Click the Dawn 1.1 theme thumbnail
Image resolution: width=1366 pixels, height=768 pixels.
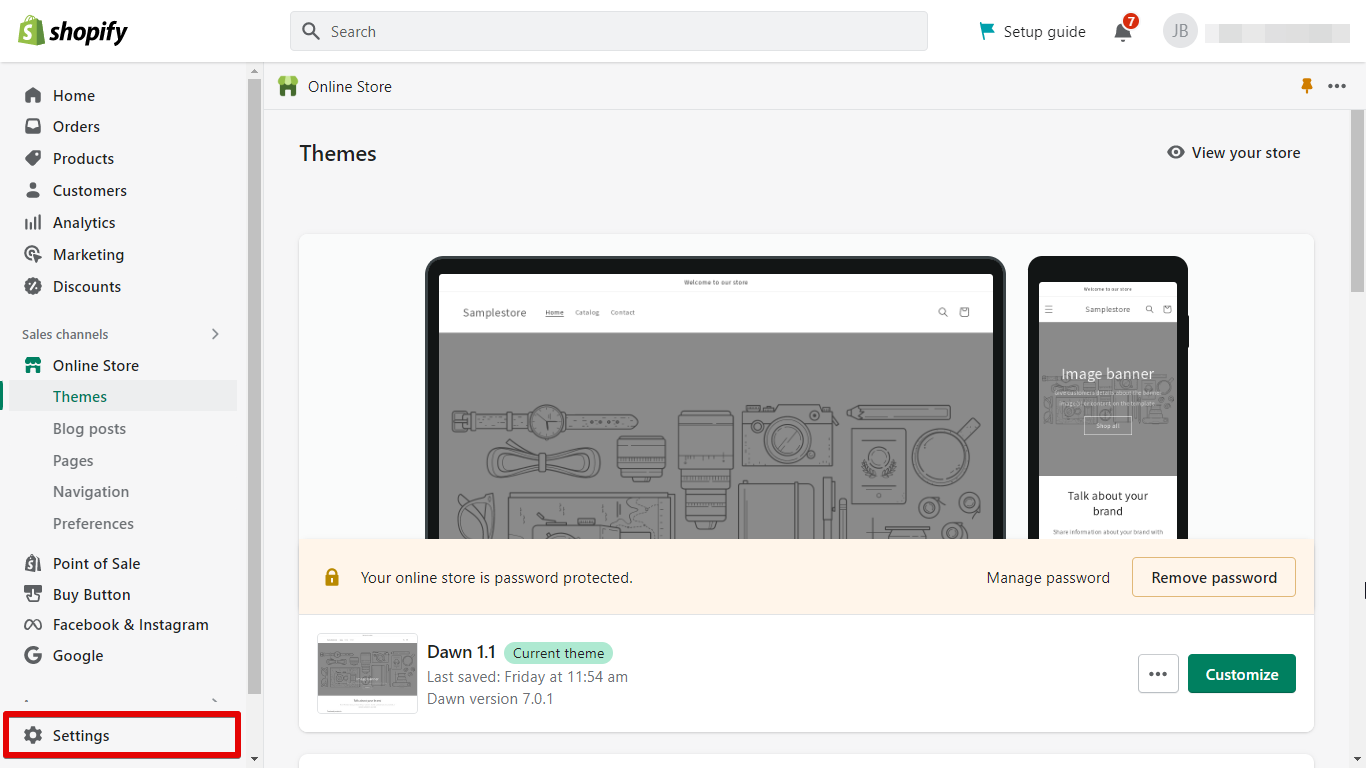pos(367,673)
